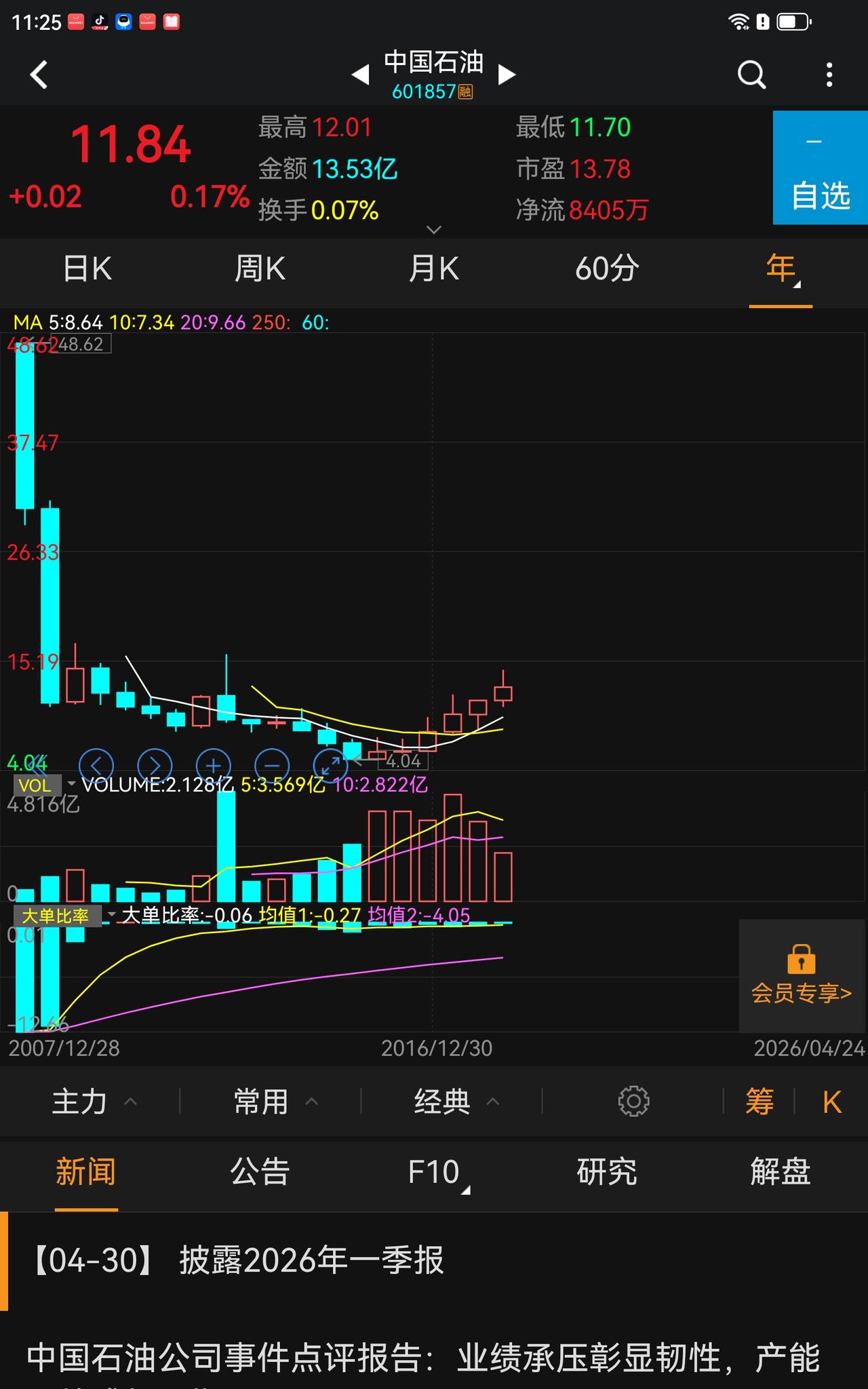
Task: Open the VOL indicator dropdown
Action: click(x=45, y=785)
